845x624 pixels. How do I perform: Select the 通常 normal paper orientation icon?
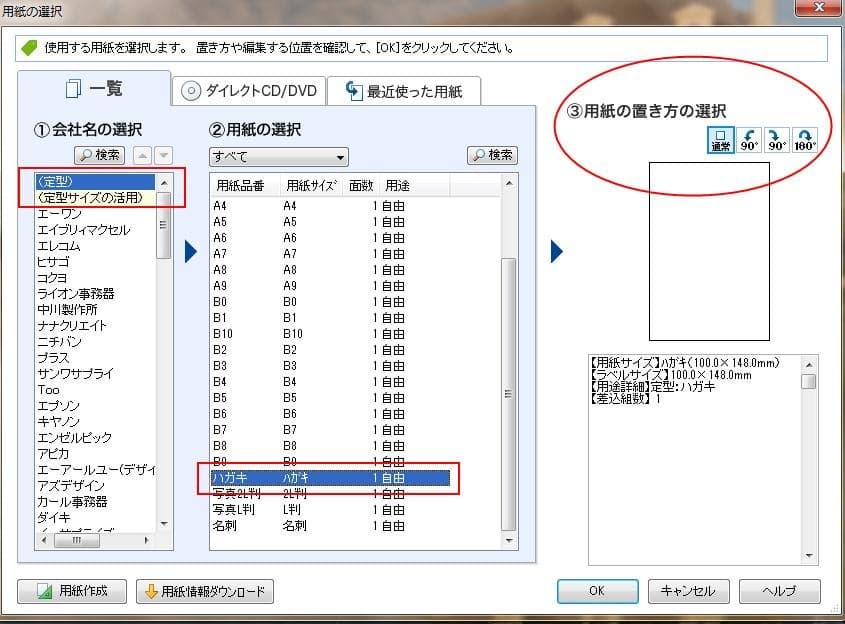[719, 140]
